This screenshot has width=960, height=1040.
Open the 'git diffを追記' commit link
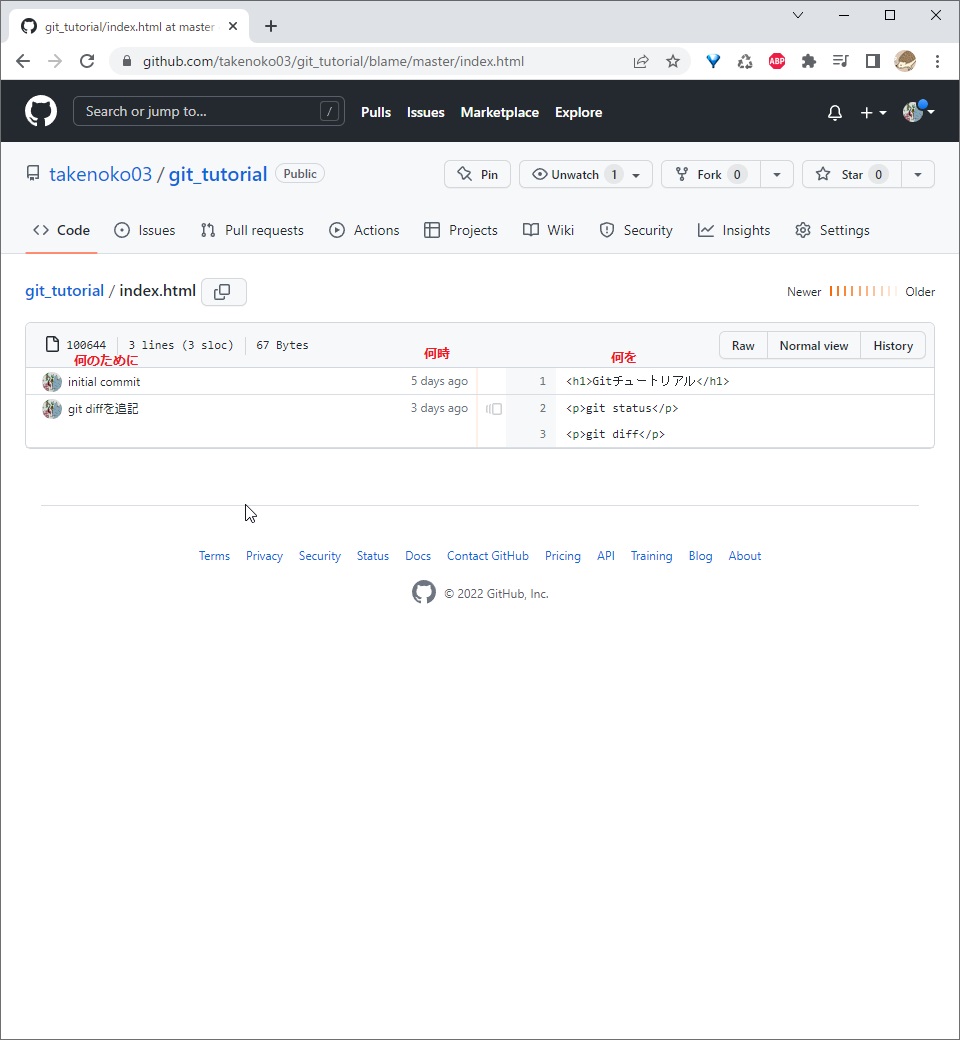tap(103, 409)
